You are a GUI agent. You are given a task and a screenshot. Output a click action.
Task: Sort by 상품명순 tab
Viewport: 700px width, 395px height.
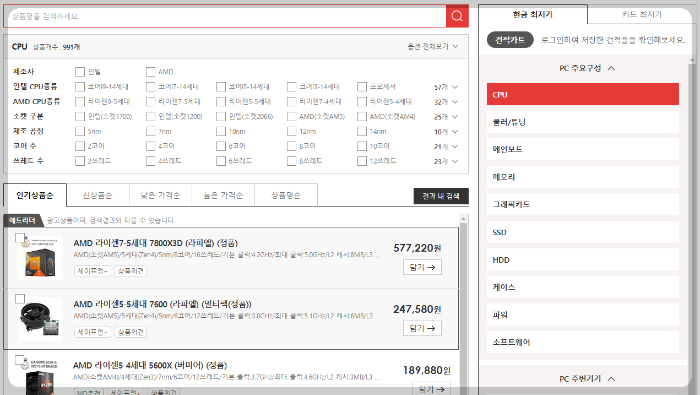pyautogui.click(x=286, y=195)
